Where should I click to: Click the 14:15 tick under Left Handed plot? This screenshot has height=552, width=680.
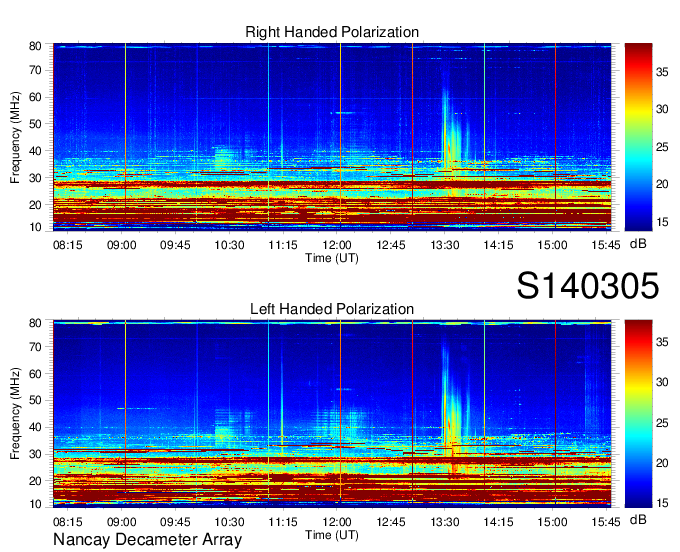click(498, 522)
